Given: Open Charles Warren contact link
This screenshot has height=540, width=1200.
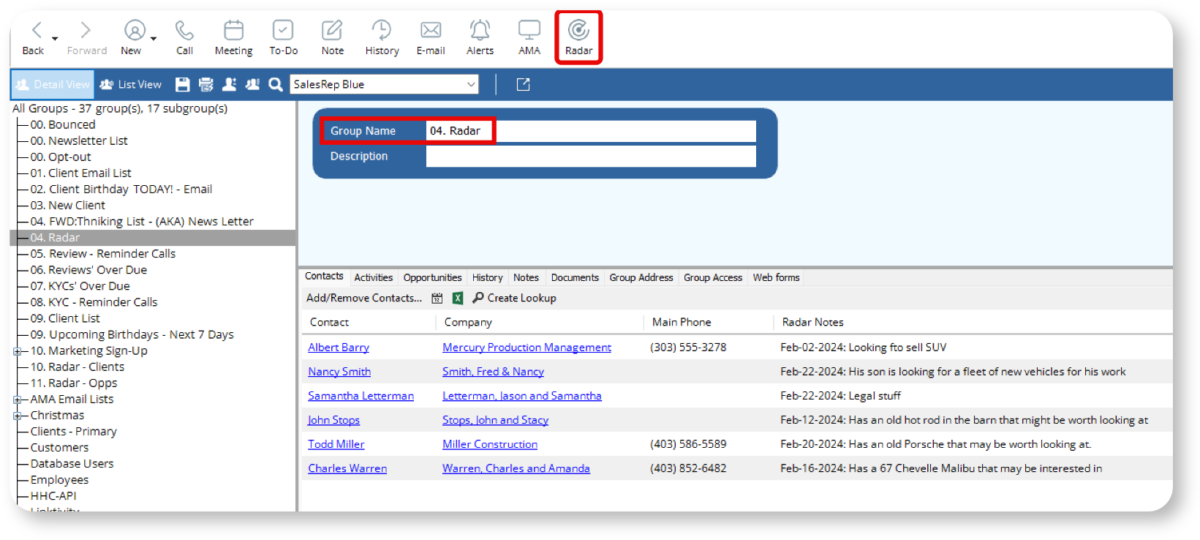Looking at the screenshot, I should (x=347, y=468).
